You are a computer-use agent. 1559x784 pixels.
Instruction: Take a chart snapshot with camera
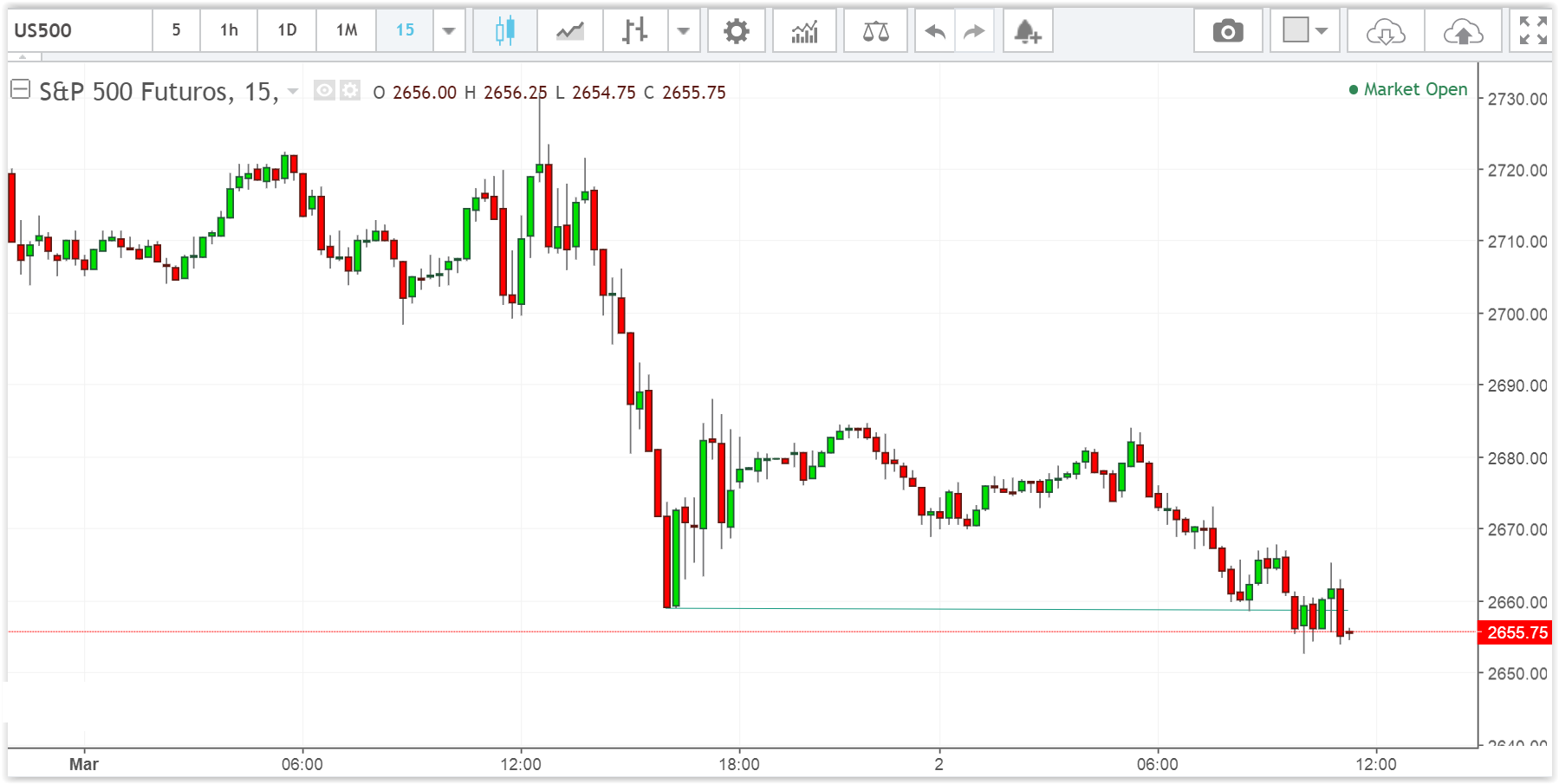[x=1227, y=31]
